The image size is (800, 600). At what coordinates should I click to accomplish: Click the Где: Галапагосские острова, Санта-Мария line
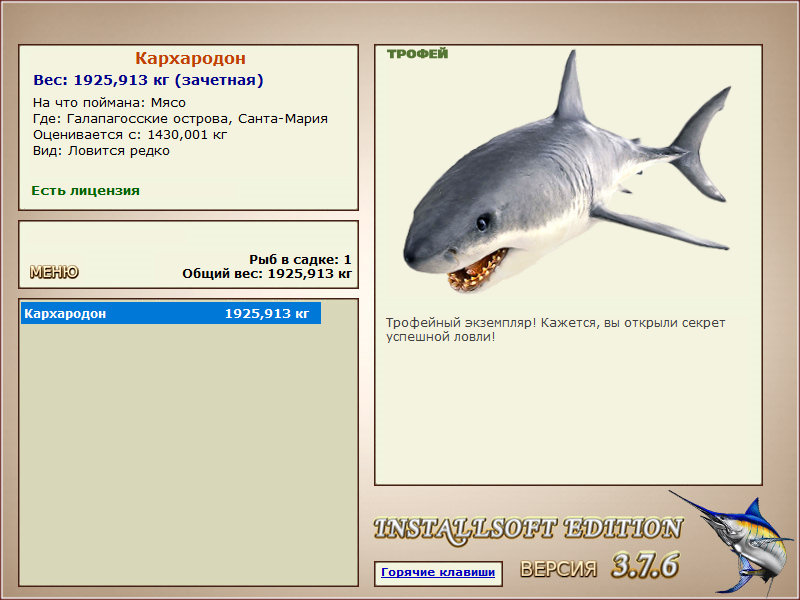coord(180,119)
